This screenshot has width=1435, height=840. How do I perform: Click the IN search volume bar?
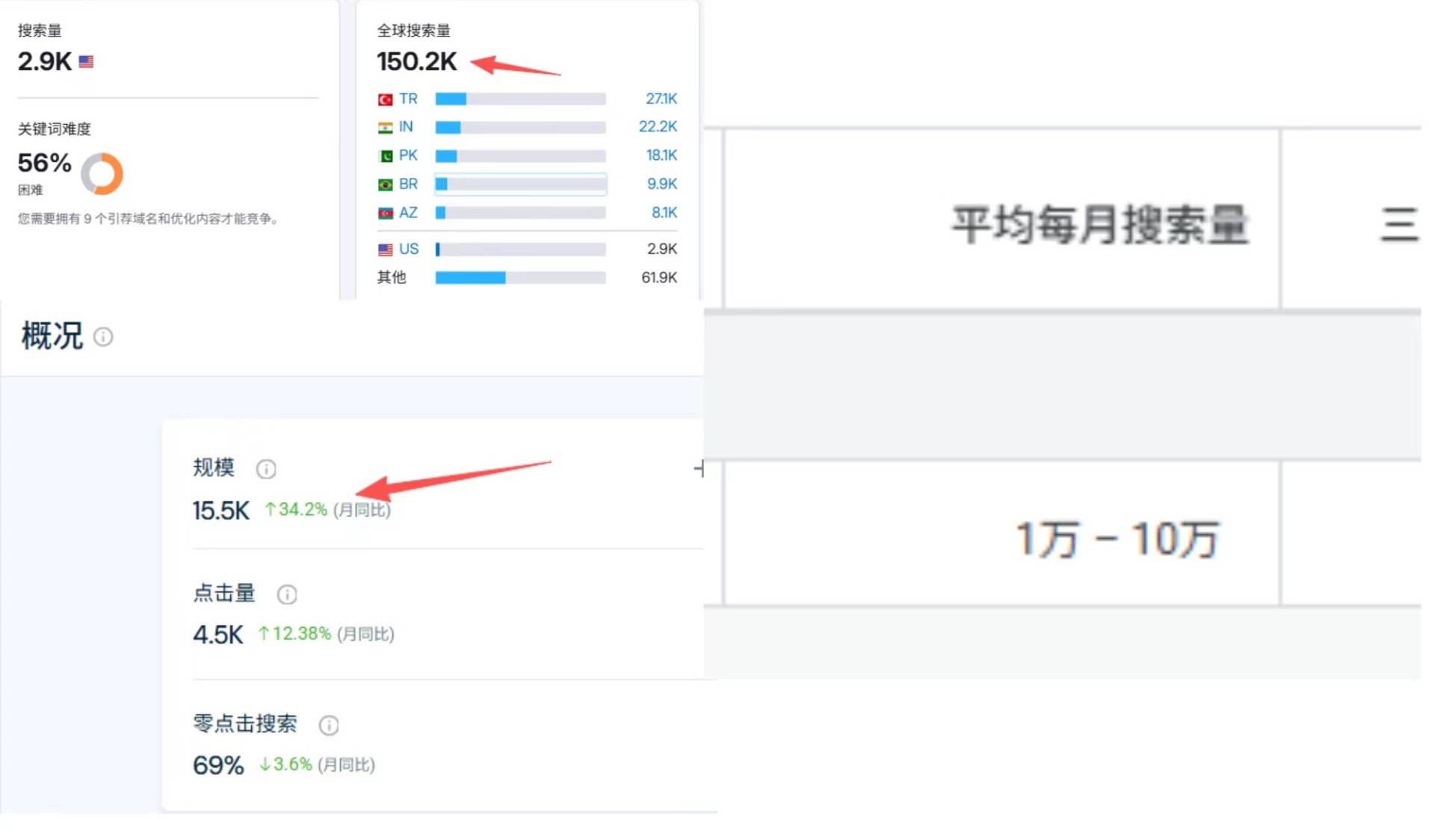pyautogui.click(x=520, y=127)
